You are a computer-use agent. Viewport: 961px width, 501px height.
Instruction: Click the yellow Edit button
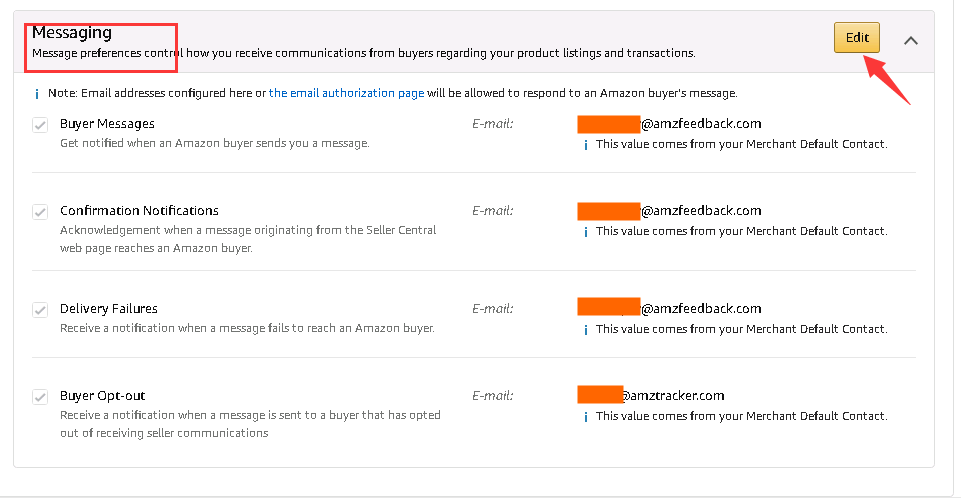click(x=857, y=38)
